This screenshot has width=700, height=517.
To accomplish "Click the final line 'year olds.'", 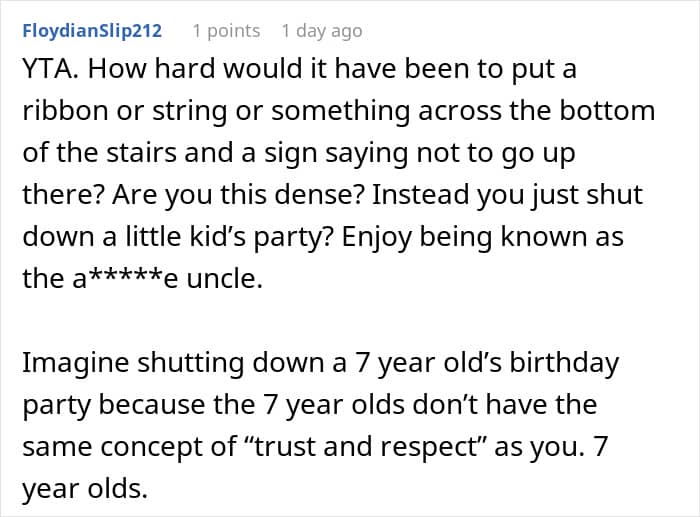I will pos(85,489).
